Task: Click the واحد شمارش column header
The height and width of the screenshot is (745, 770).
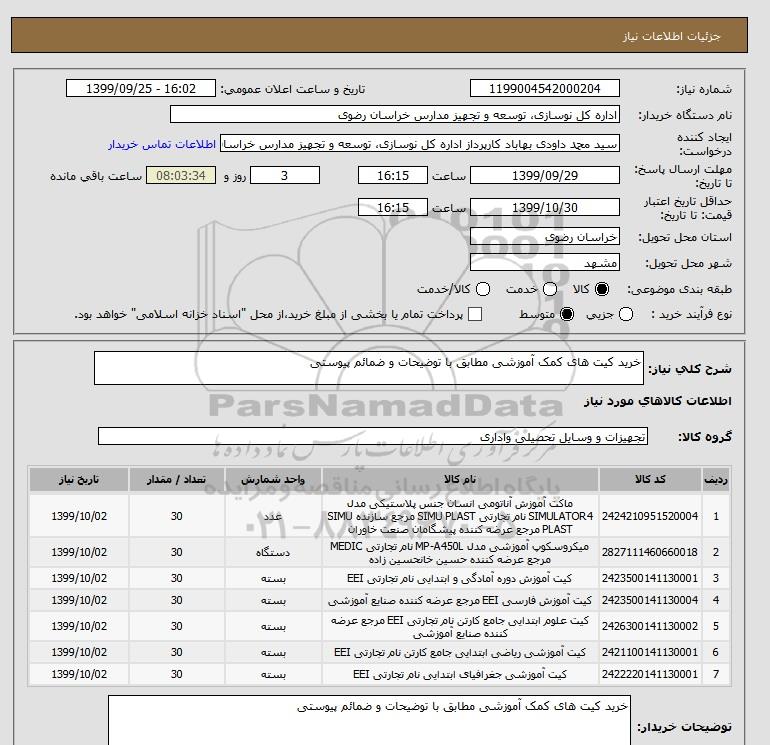Action: pyautogui.click(x=273, y=480)
